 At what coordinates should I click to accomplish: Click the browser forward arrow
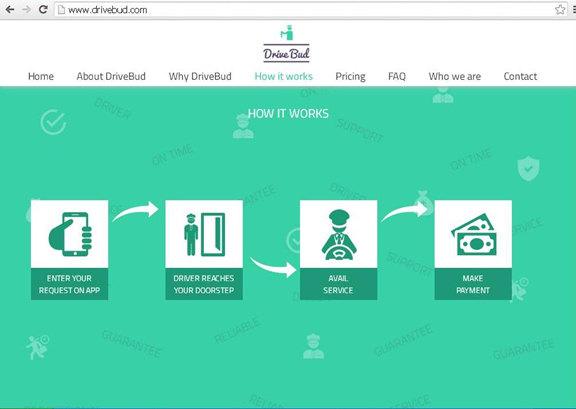[x=26, y=9]
